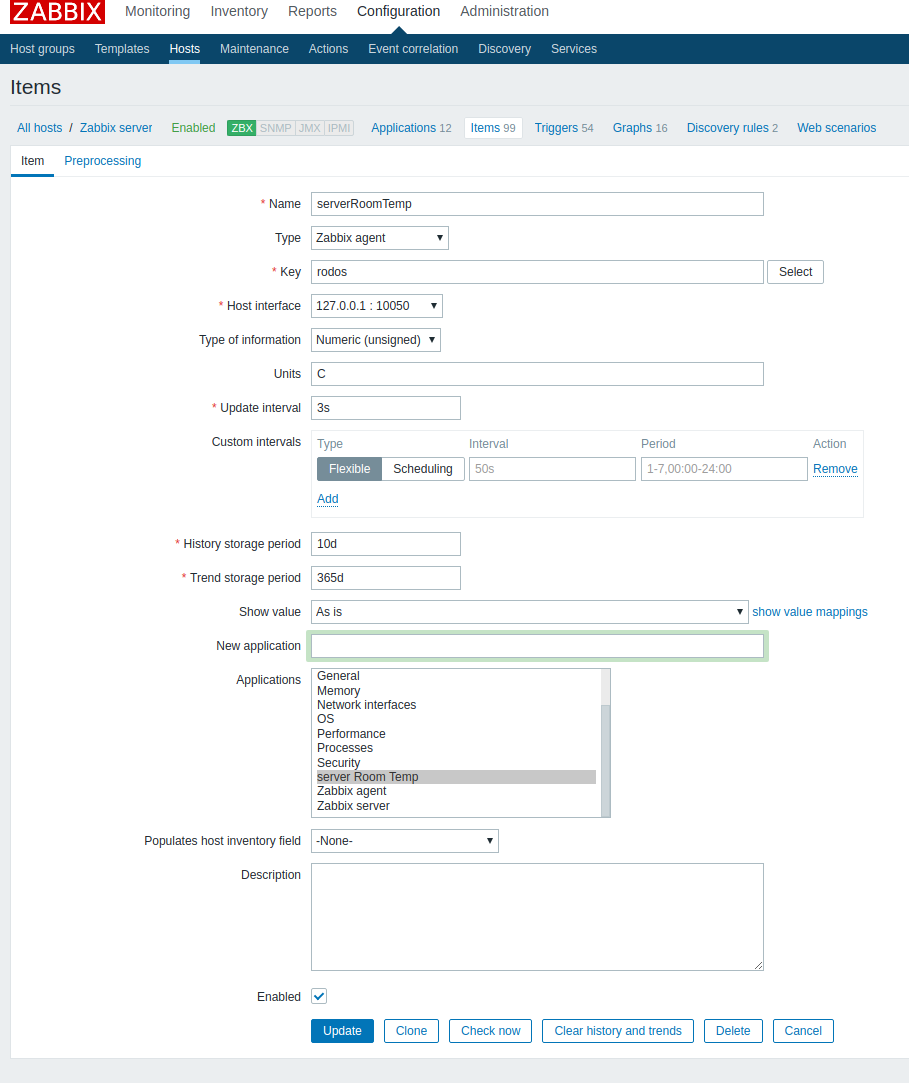
Task: Click the ZABBIX logo
Action: pos(57,11)
